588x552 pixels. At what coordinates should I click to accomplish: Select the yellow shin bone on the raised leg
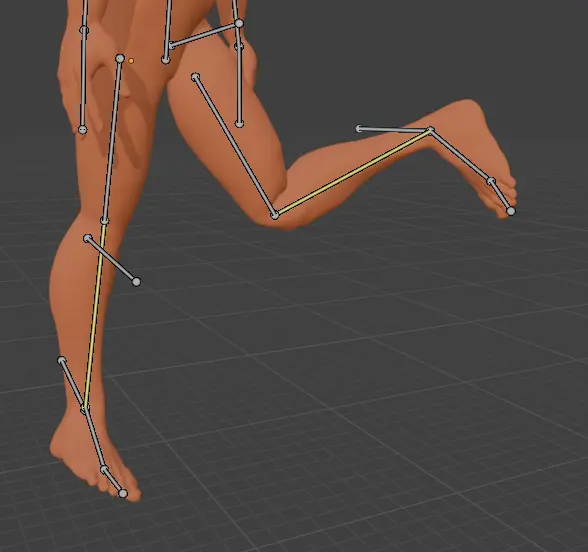click(352, 172)
